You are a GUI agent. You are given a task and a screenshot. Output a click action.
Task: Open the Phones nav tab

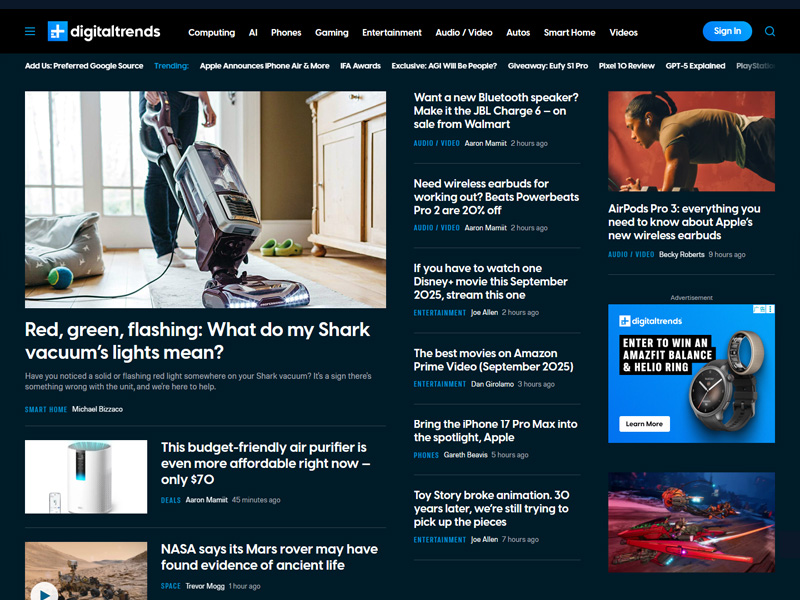(286, 32)
